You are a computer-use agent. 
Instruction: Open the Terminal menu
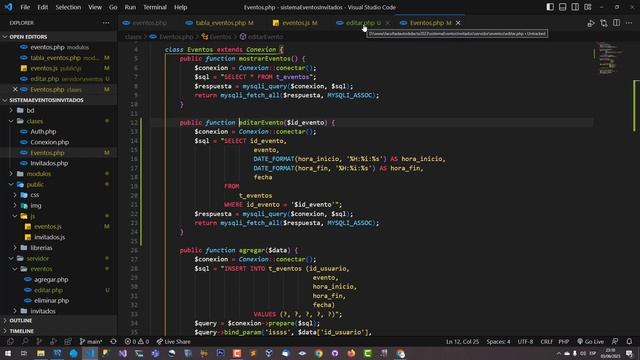click(x=155, y=7)
